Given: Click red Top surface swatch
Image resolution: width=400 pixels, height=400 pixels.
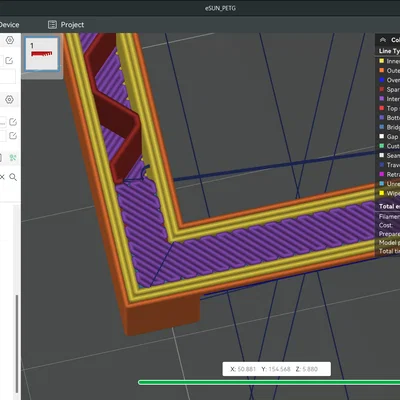Looking at the screenshot, I should 382,108.
